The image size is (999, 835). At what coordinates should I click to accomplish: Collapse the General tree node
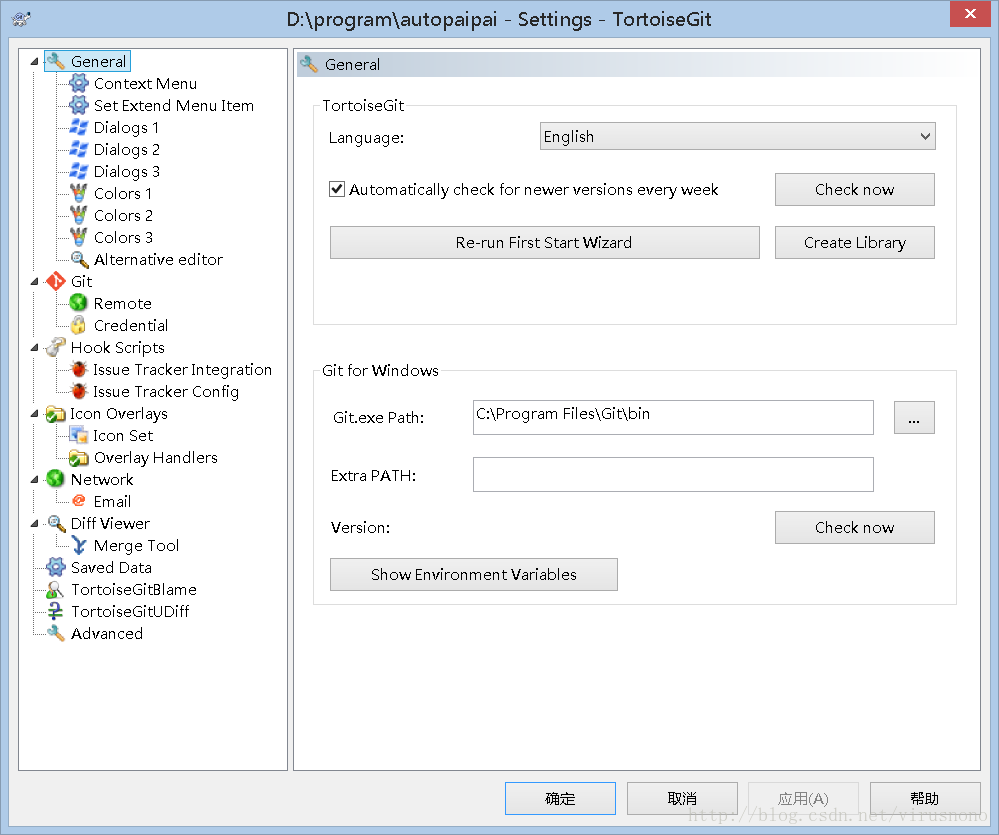(x=34, y=62)
